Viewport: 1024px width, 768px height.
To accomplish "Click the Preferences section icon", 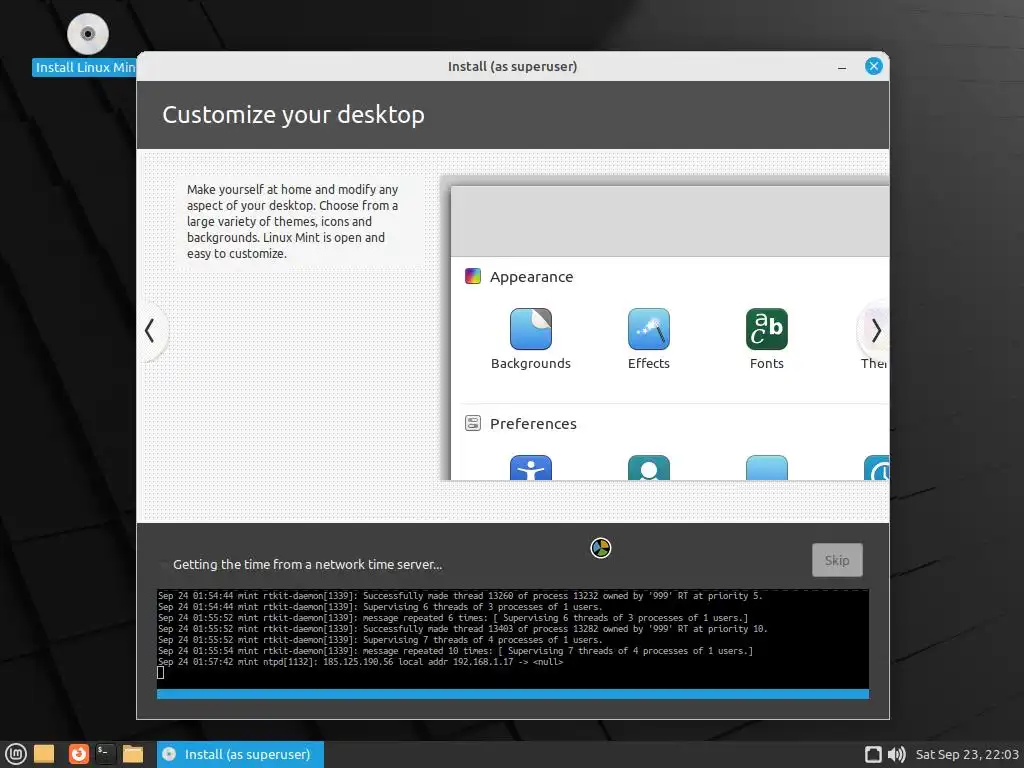I will [473, 423].
